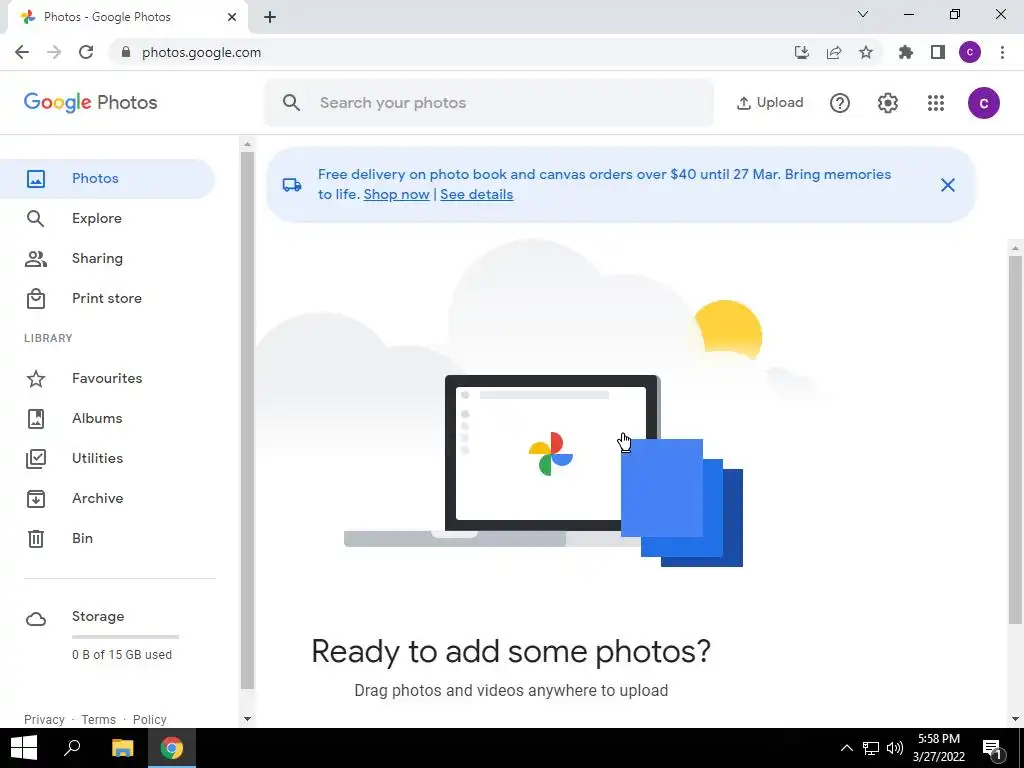Dismiss the free delivery banner
Image resolution: width=1024 pixels, height=768 pixels.
948,185
